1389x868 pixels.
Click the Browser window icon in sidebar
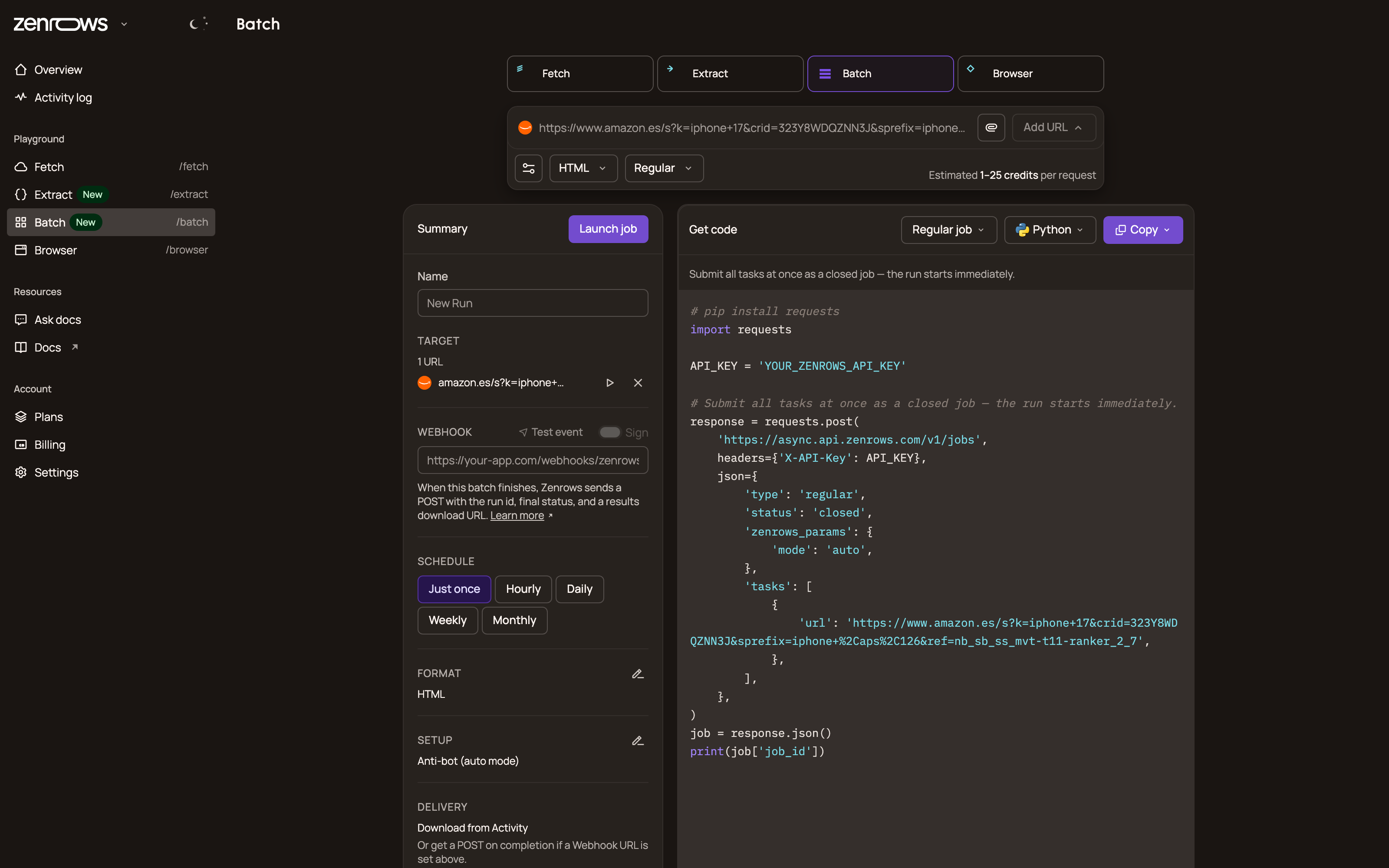point(21,250)
